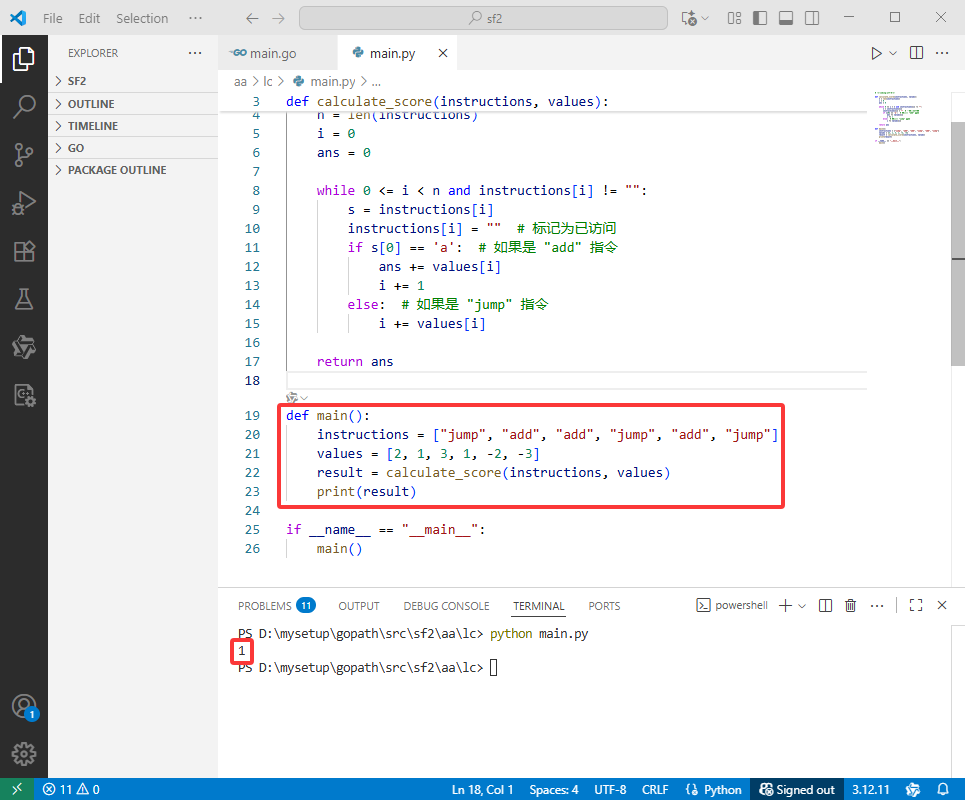Change encoding via UTF-8 status item
This screenshot has height=800, width=965.
610,790
